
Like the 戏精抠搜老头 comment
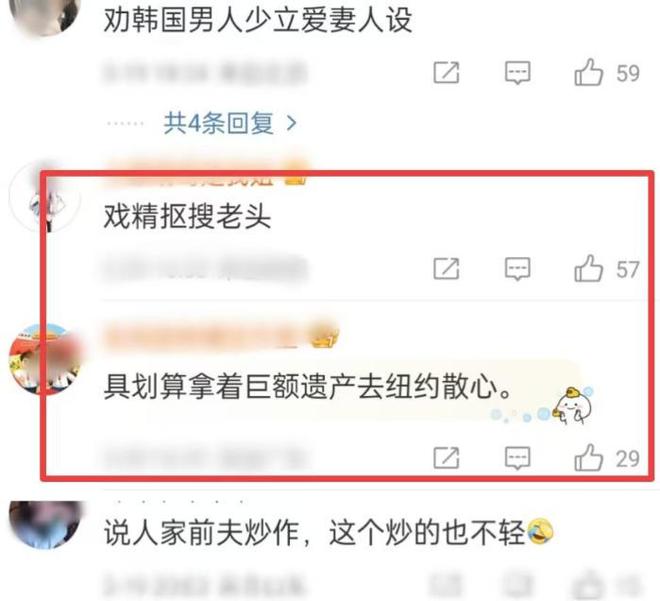click(x=588, y=269)
